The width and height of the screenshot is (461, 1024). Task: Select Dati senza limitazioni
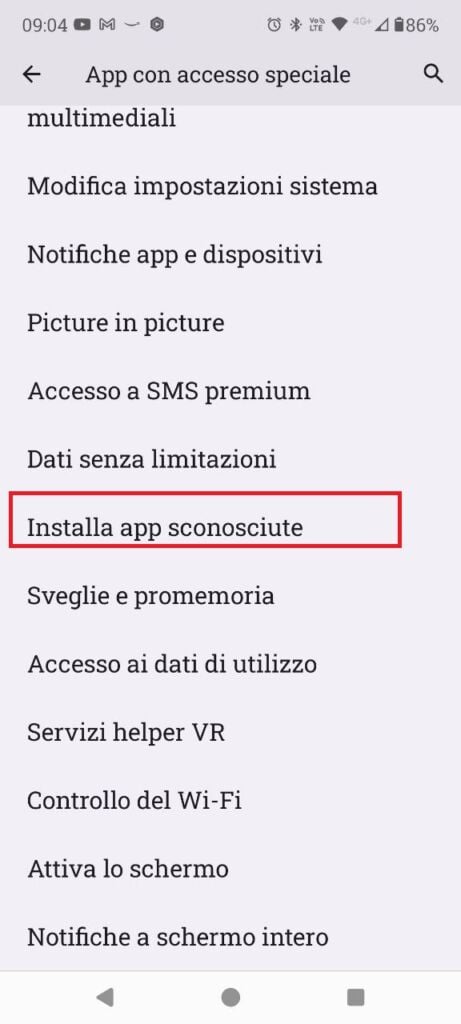click(x=230, y=459)
